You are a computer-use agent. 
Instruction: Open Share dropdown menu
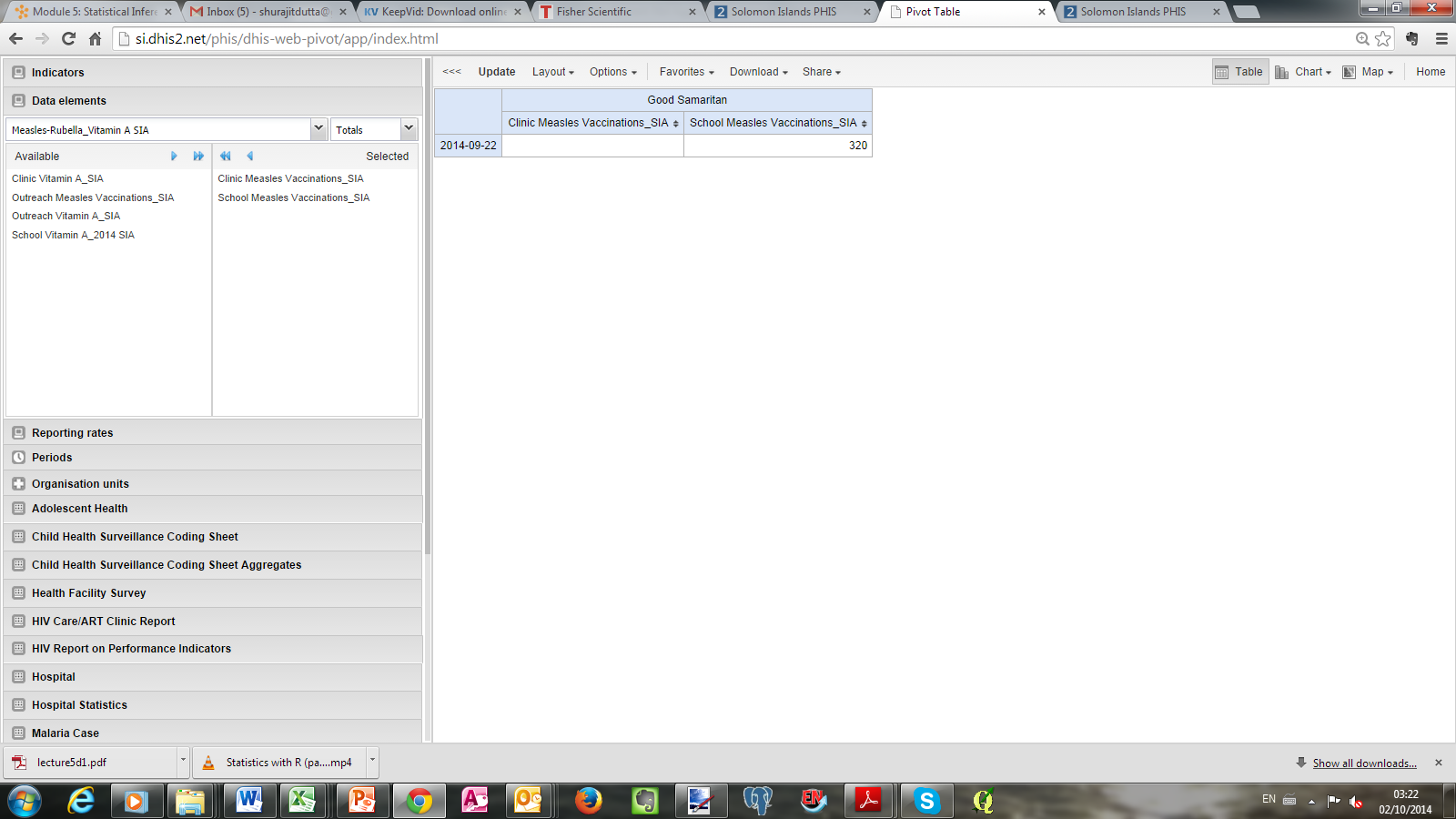[x=822, y=72]
